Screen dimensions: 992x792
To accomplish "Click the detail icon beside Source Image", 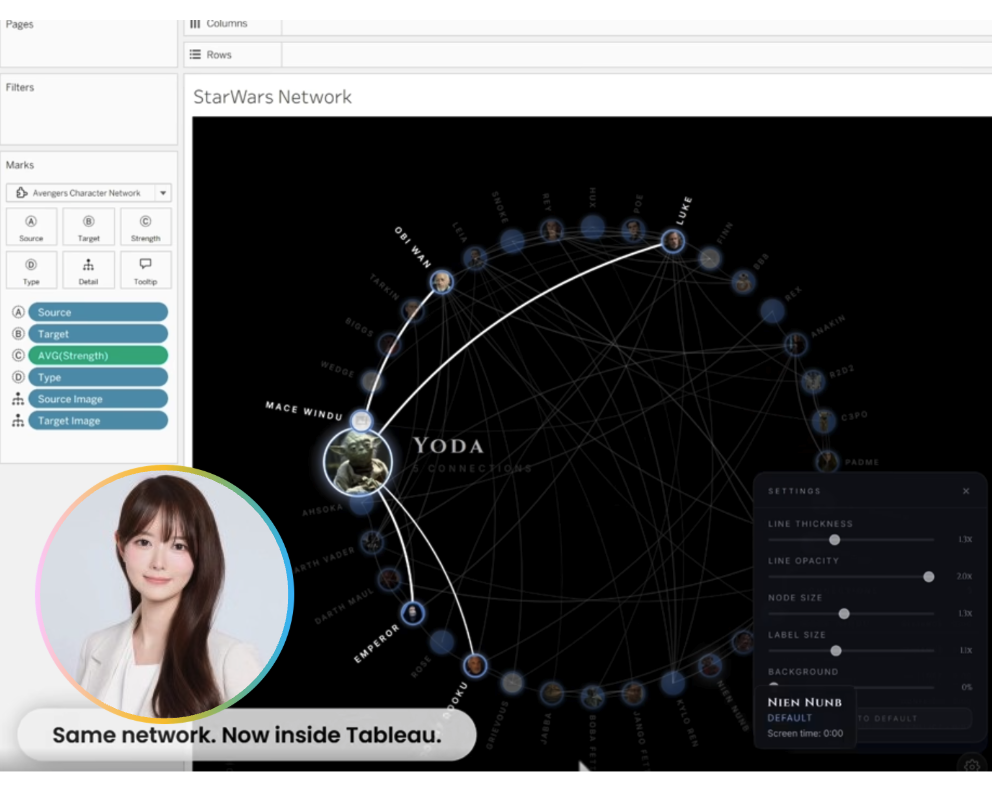I will click(x=18, y=399).
